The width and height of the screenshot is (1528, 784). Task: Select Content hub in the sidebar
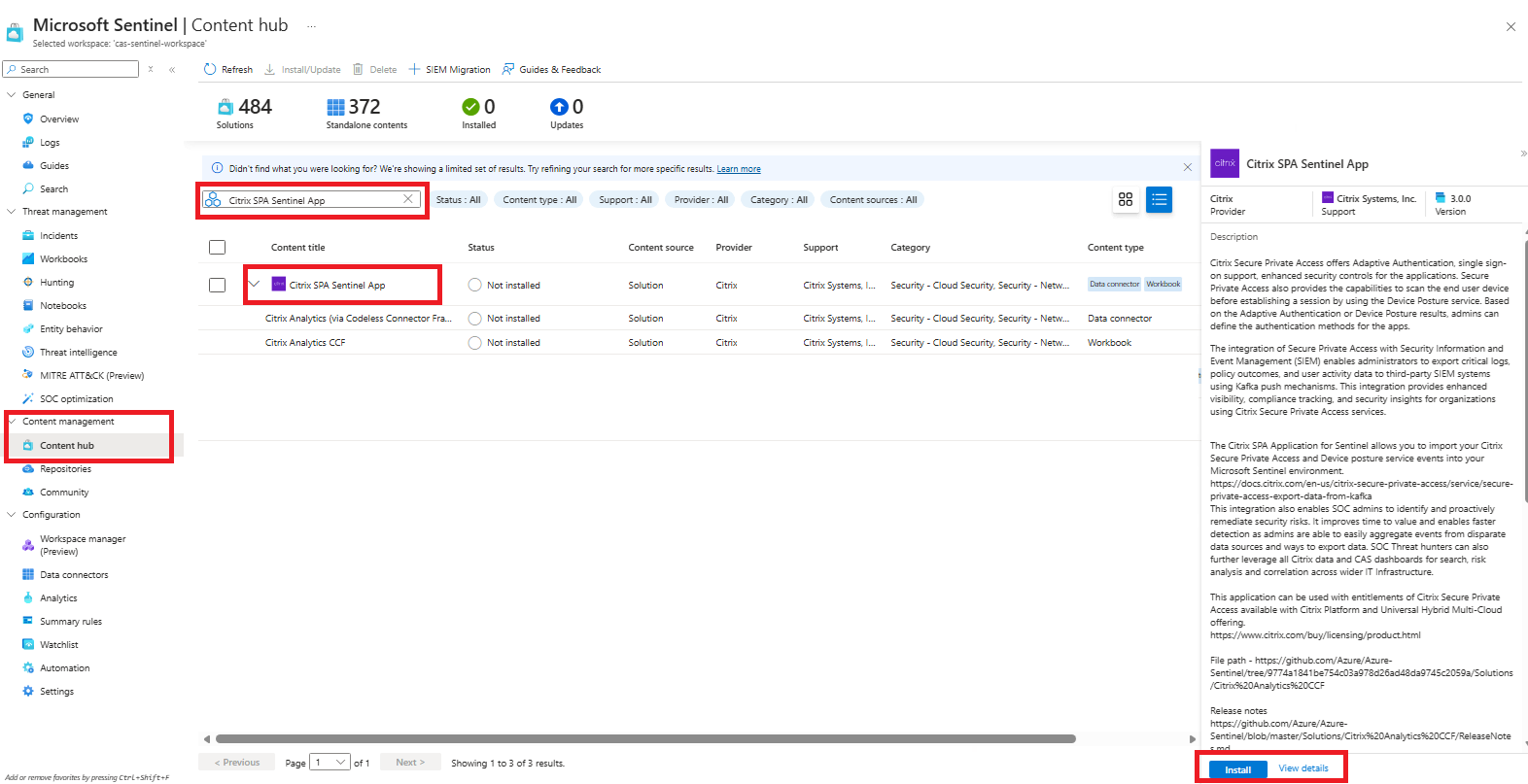(x=67, y=446)
